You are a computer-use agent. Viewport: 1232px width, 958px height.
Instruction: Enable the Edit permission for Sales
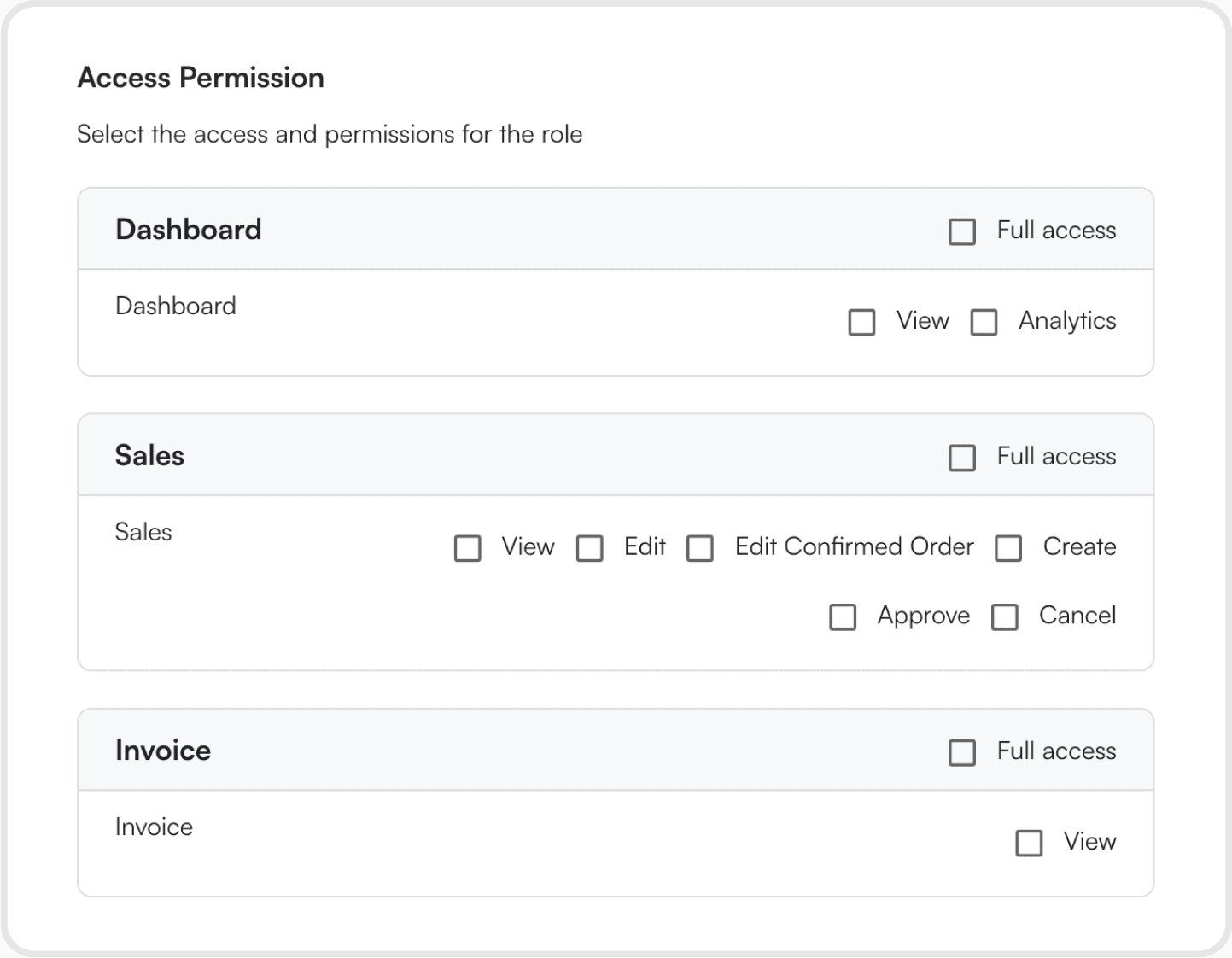click(x=591, y=548)
